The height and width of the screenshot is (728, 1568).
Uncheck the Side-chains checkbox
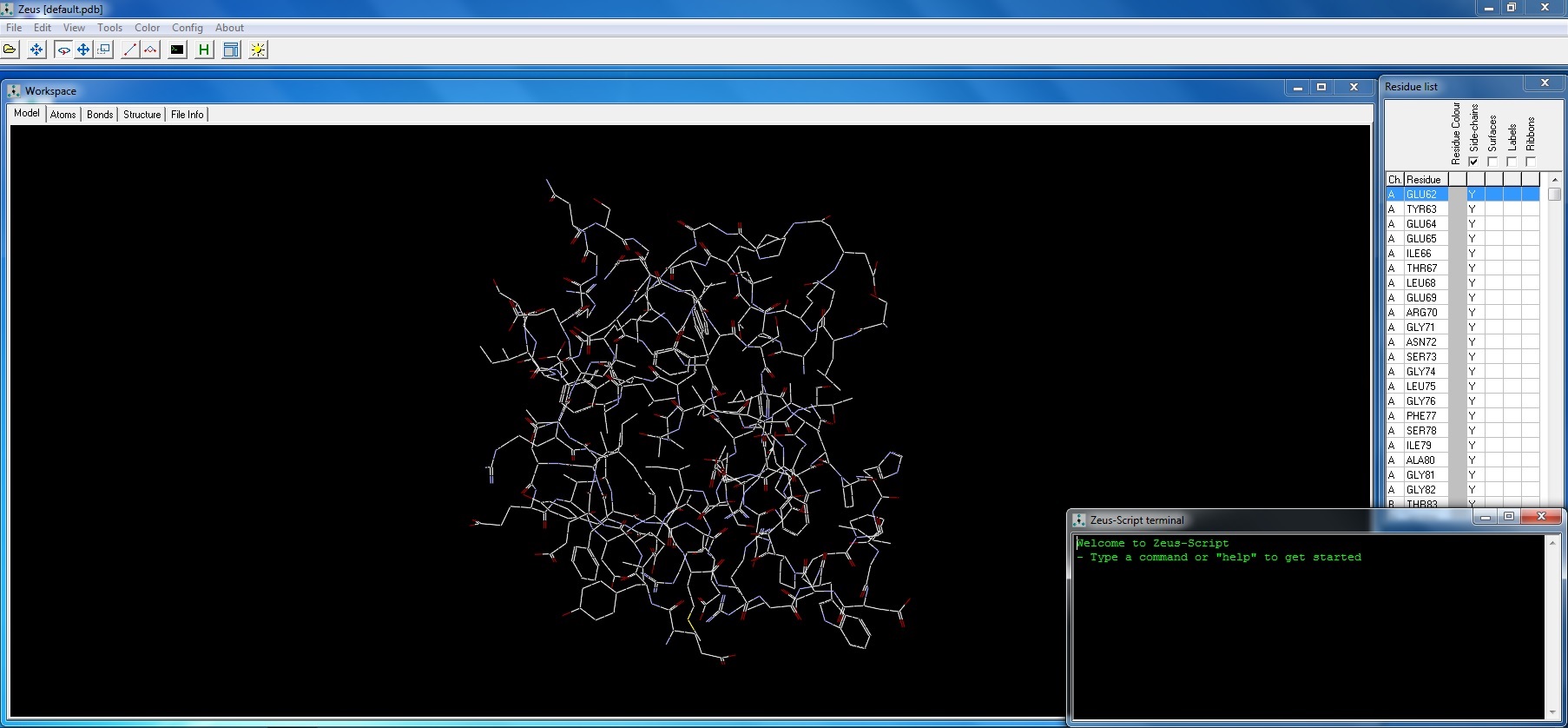(1473, 162)
